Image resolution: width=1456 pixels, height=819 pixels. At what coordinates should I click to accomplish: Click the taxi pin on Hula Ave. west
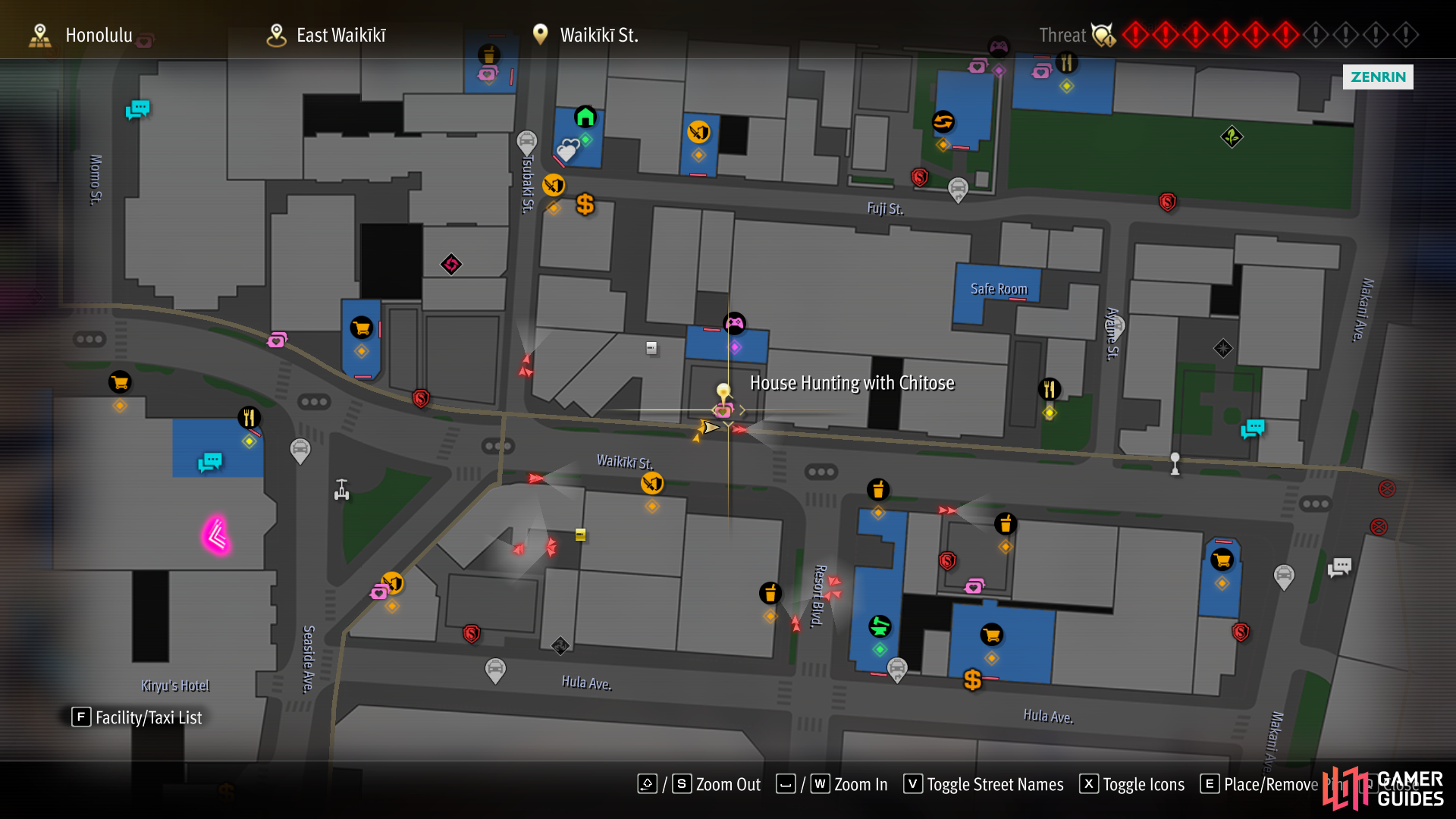click(x=495, y=670)
